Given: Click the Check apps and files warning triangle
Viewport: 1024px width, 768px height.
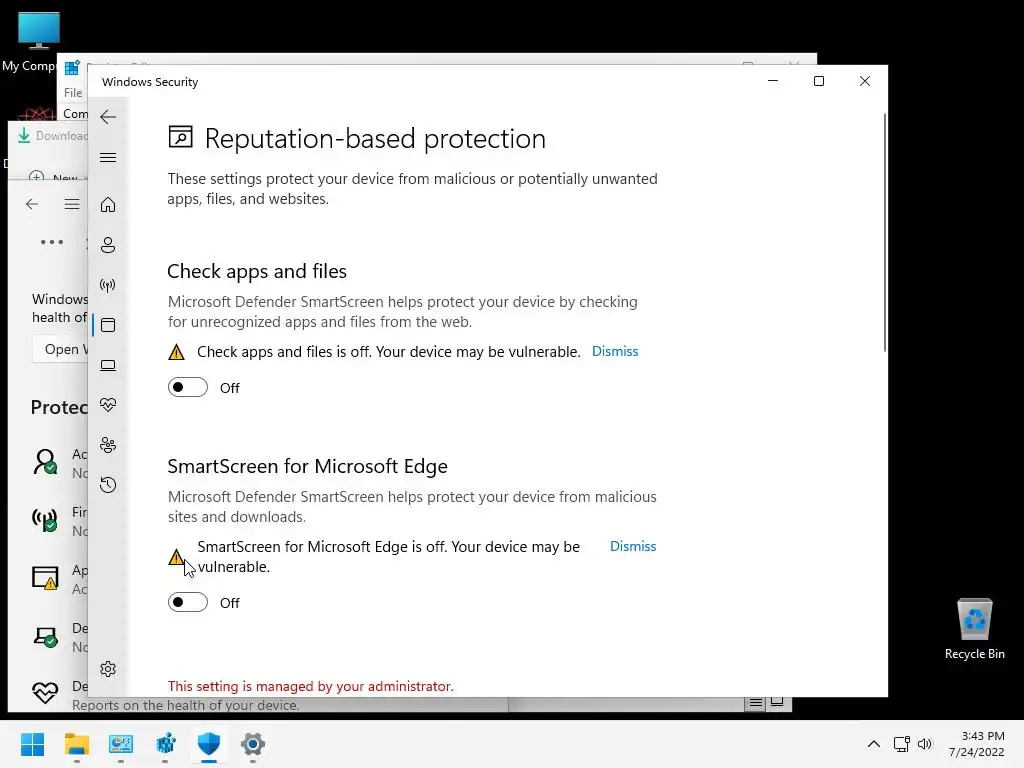Looking at the screenshot, I should pos(176,352).
